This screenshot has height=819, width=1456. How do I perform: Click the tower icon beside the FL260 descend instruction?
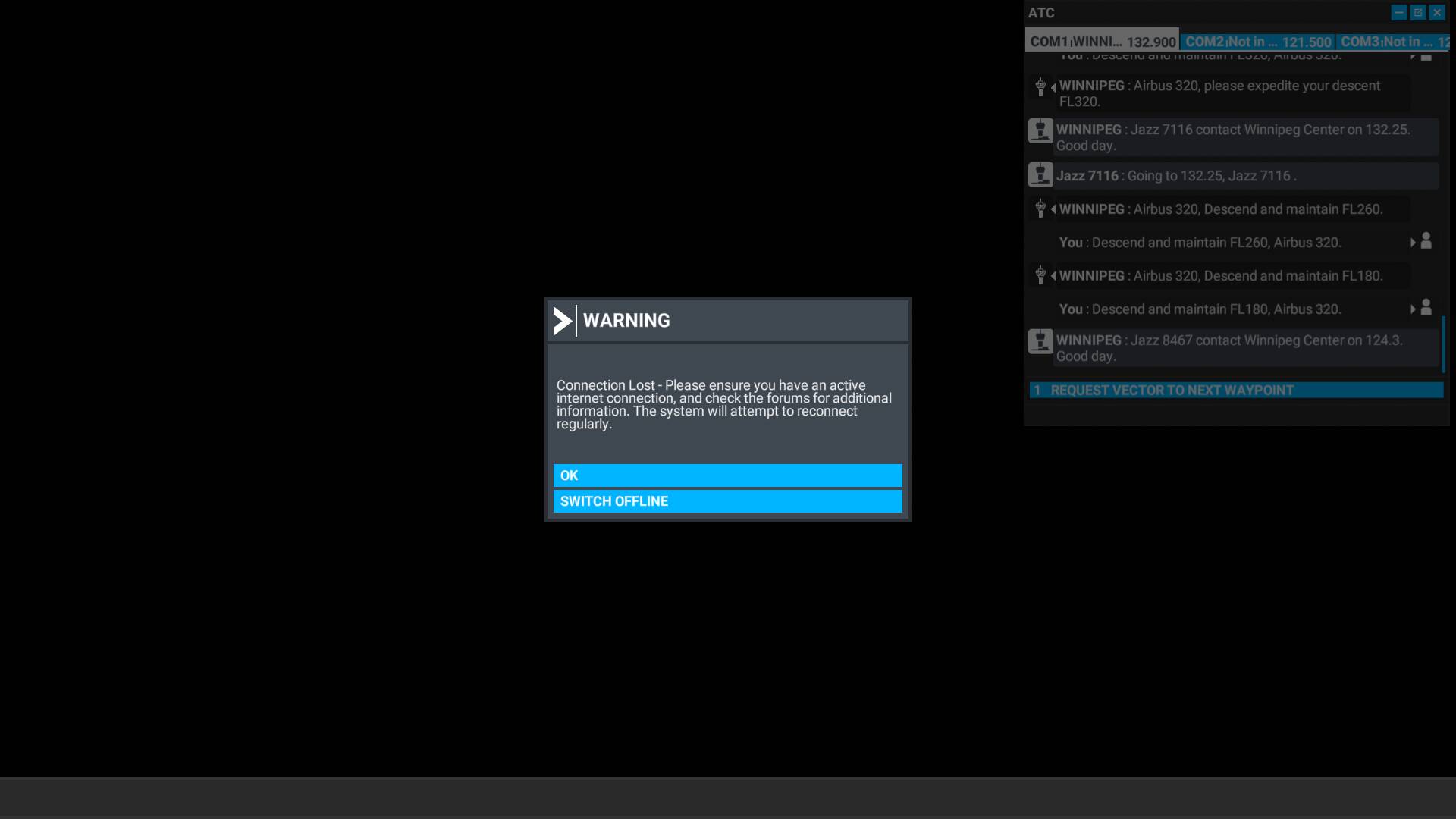(x=1040, y=208)
